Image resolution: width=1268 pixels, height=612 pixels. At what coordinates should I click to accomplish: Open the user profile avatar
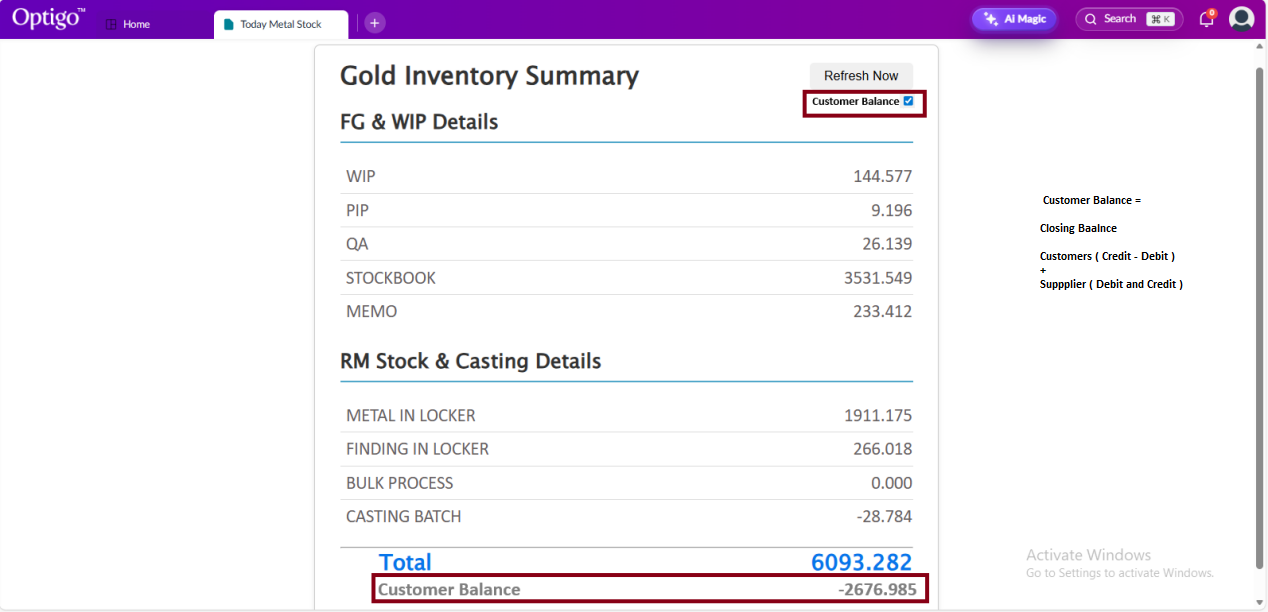(1241, 19)
